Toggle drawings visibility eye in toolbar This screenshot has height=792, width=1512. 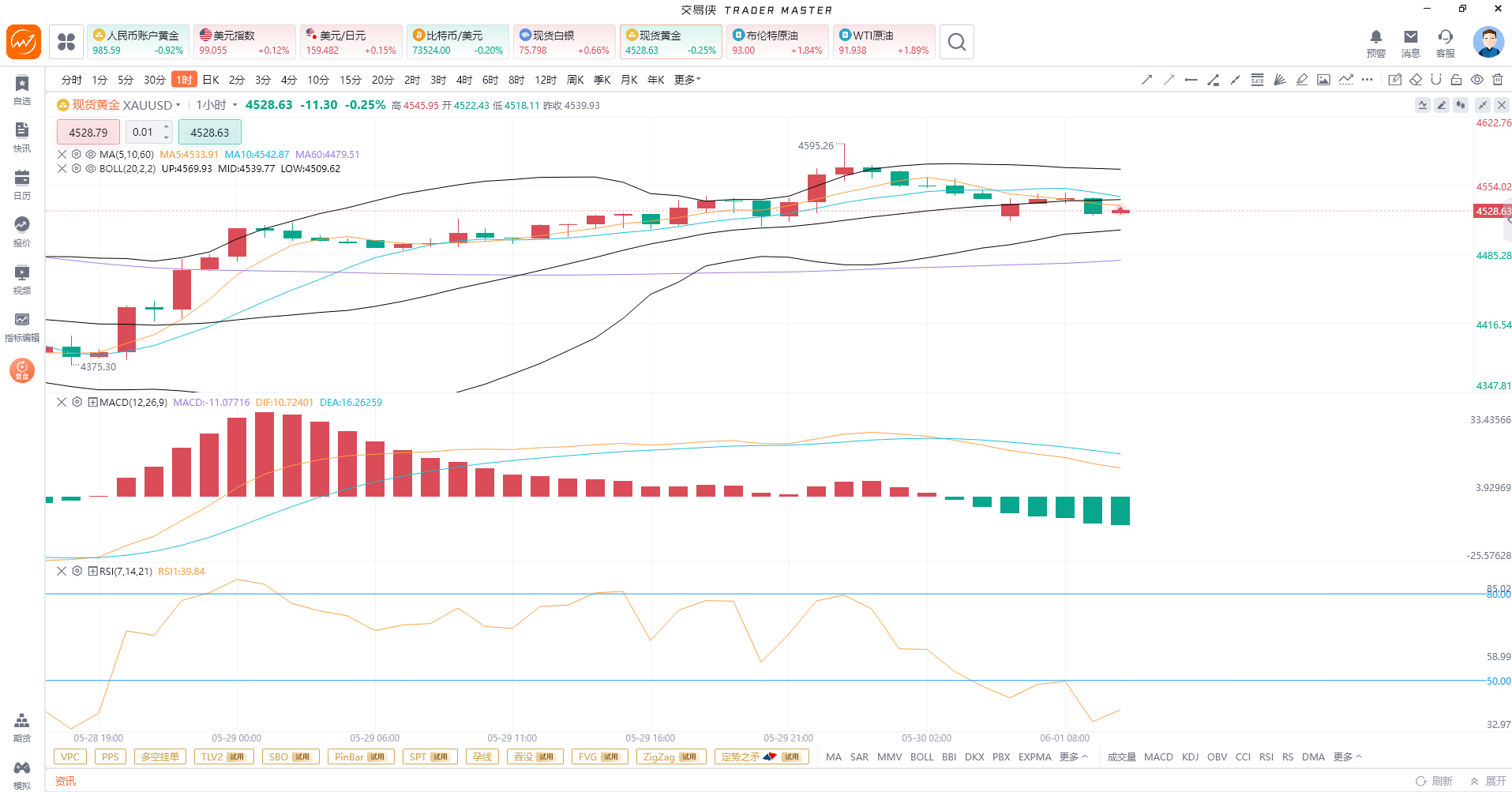[x=1477, y=80]
